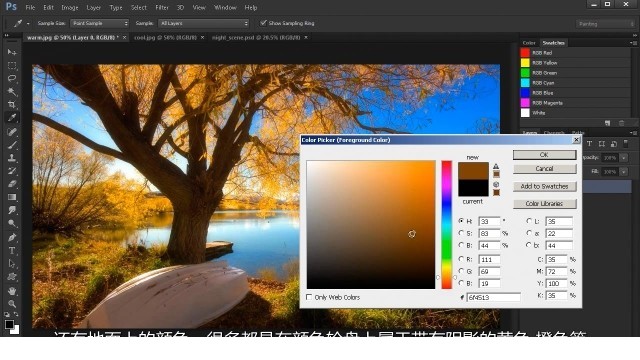Select the Dodge tool

pyautogui.click(x=12, y=223)
